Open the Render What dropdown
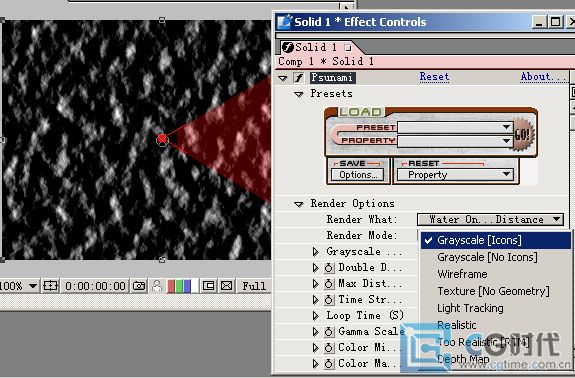This screenshot has width=575, height=378. (x=490, y=220)
